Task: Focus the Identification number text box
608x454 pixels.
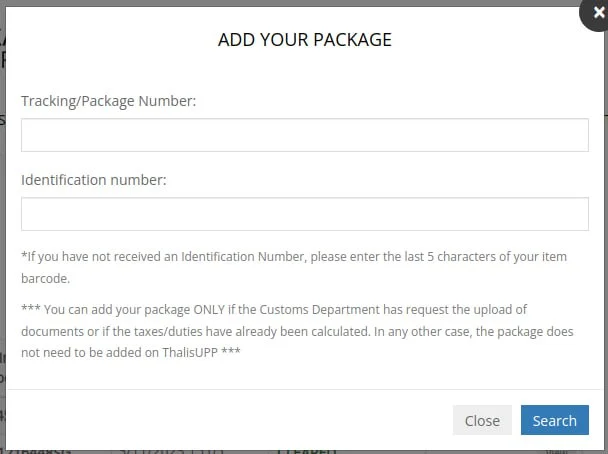Action: tap(304, 213)
